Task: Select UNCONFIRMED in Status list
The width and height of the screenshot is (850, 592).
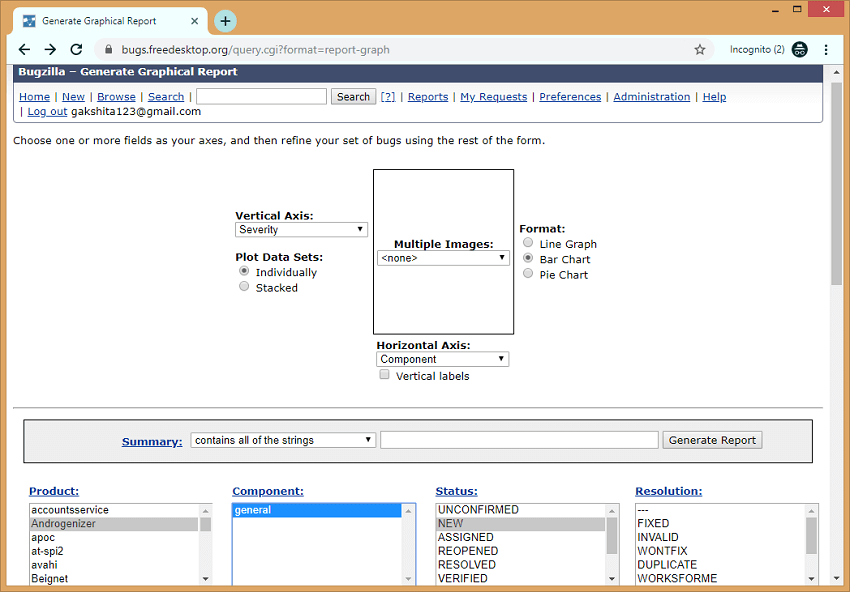Action: [x=520, y=510]
